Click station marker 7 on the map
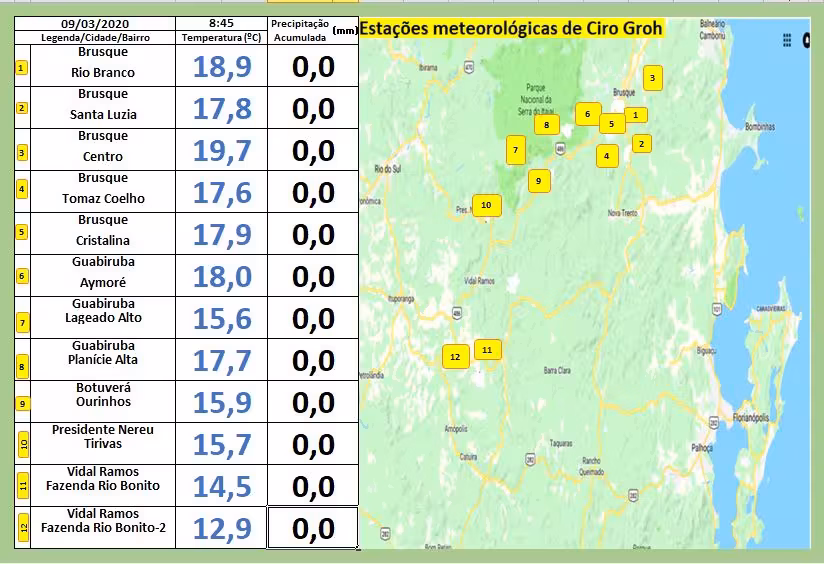Viewport: 824px width, 564px height. (515, 151)
